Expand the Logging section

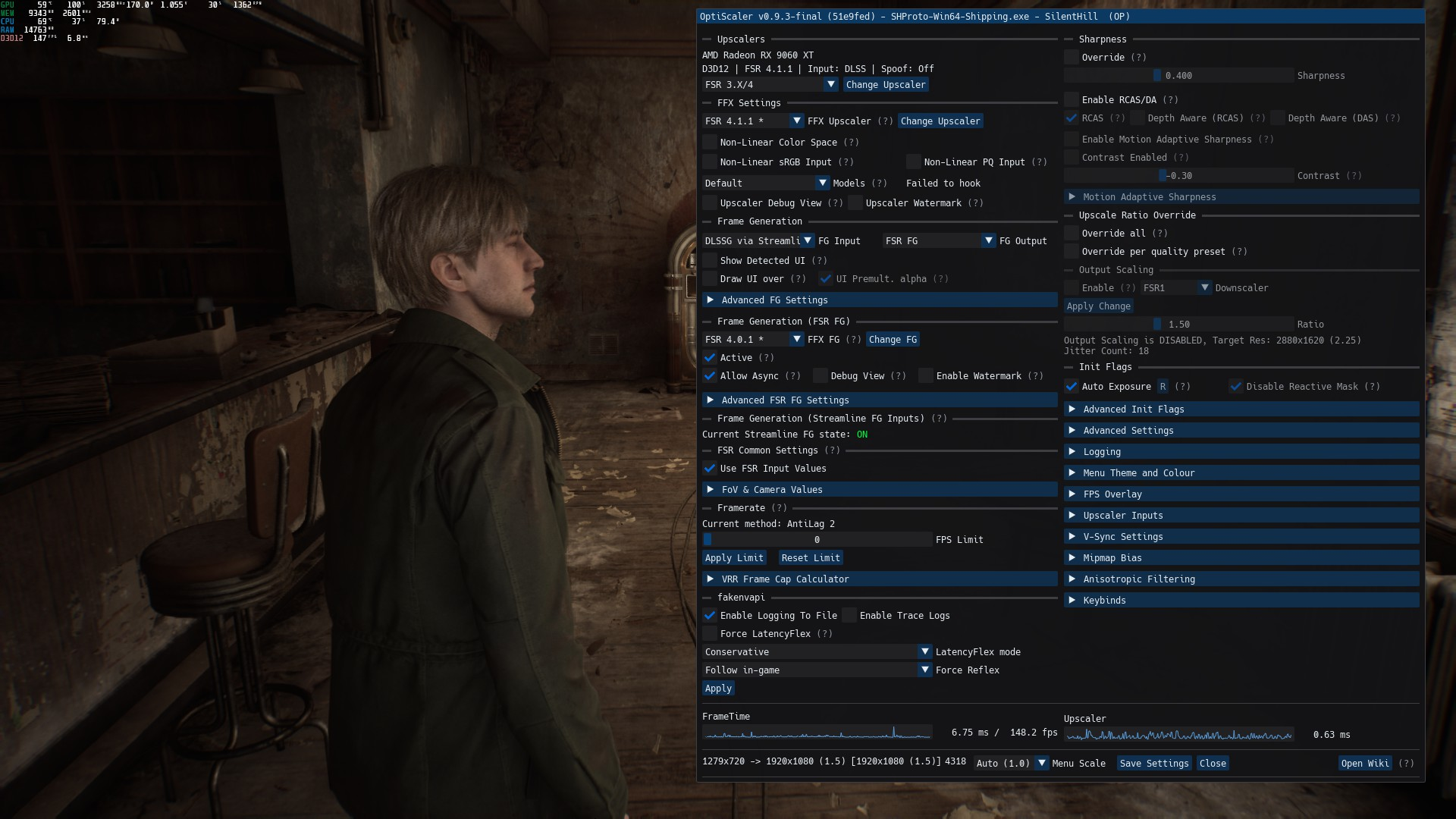(x=1241, y=452)
